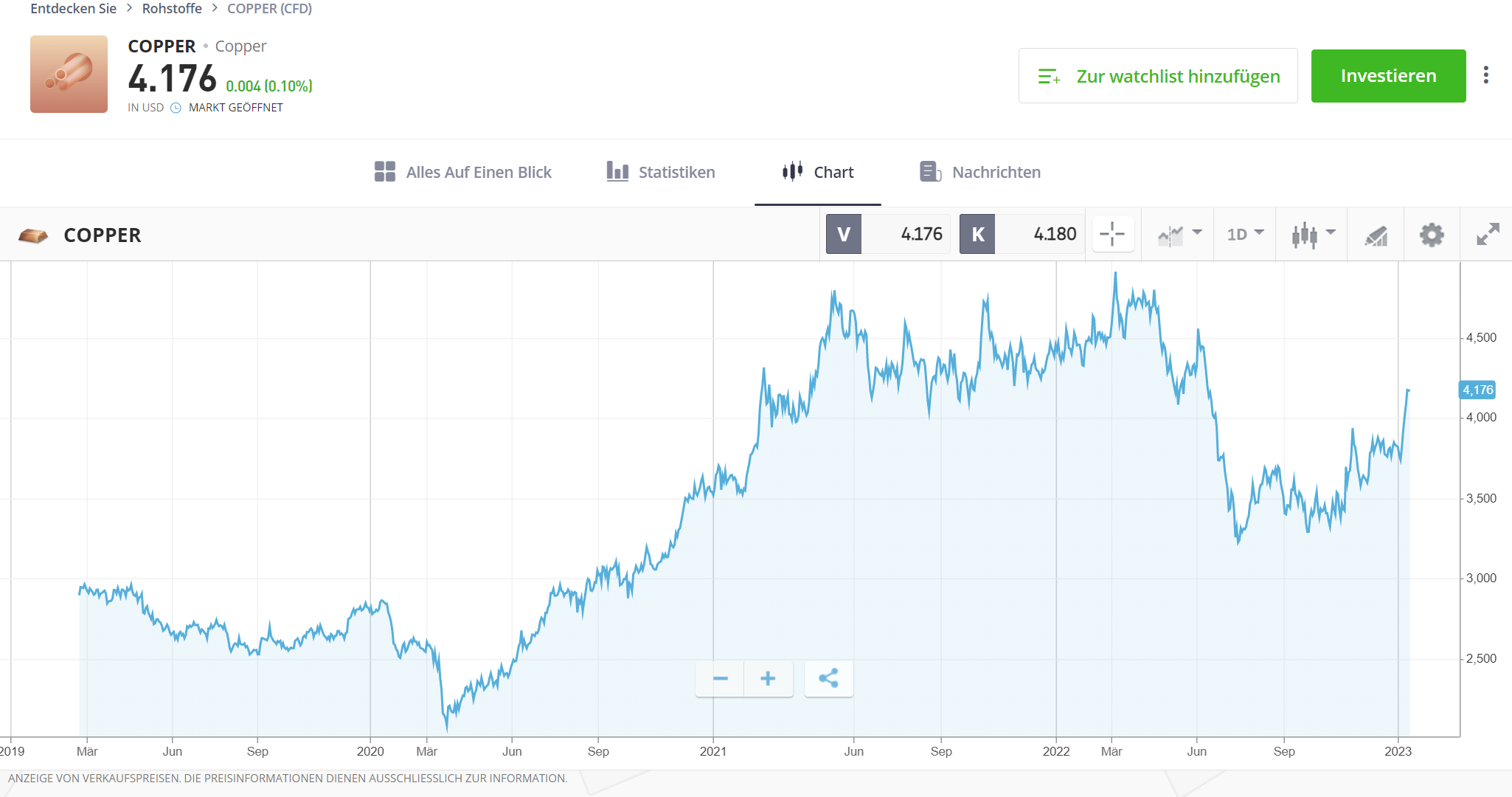Open the three-dot more options menu
The image size is (1512, 797).
click(1485, 75)
